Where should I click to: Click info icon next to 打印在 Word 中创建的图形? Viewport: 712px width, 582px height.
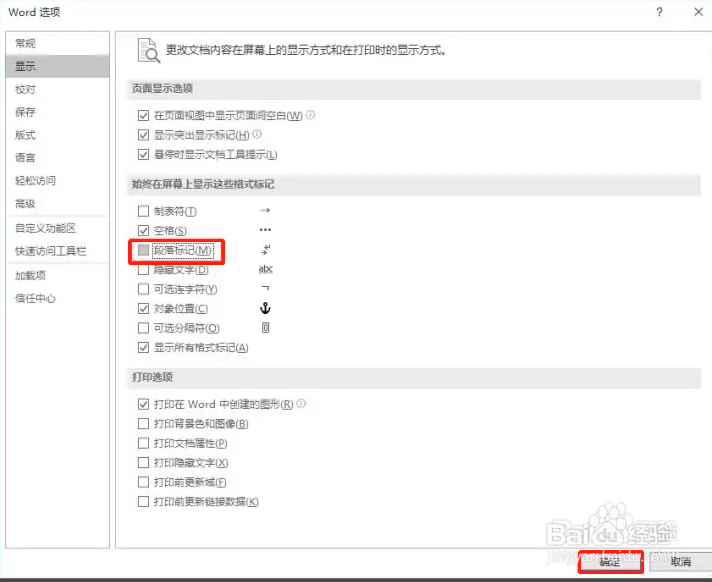(x=302, y=403)
